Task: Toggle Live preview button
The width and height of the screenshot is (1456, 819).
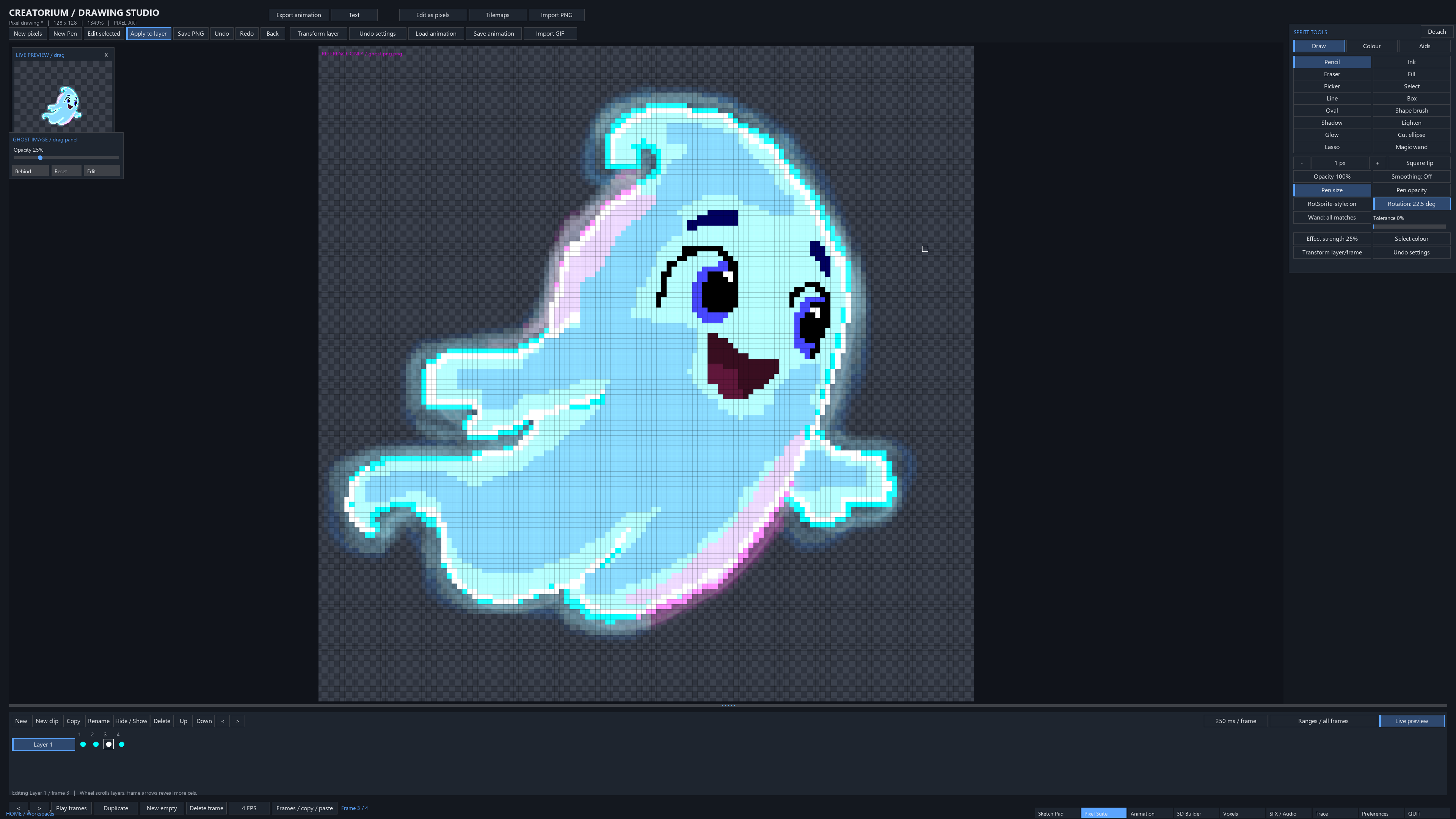Action: click(x=1411, y=721)
